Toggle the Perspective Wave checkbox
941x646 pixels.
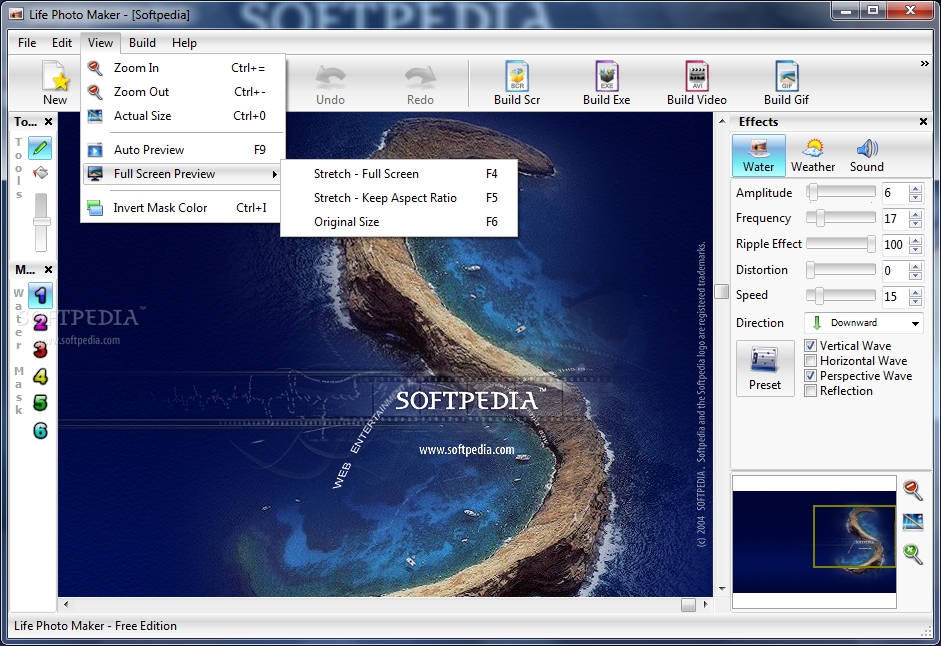tap(810, 376)
